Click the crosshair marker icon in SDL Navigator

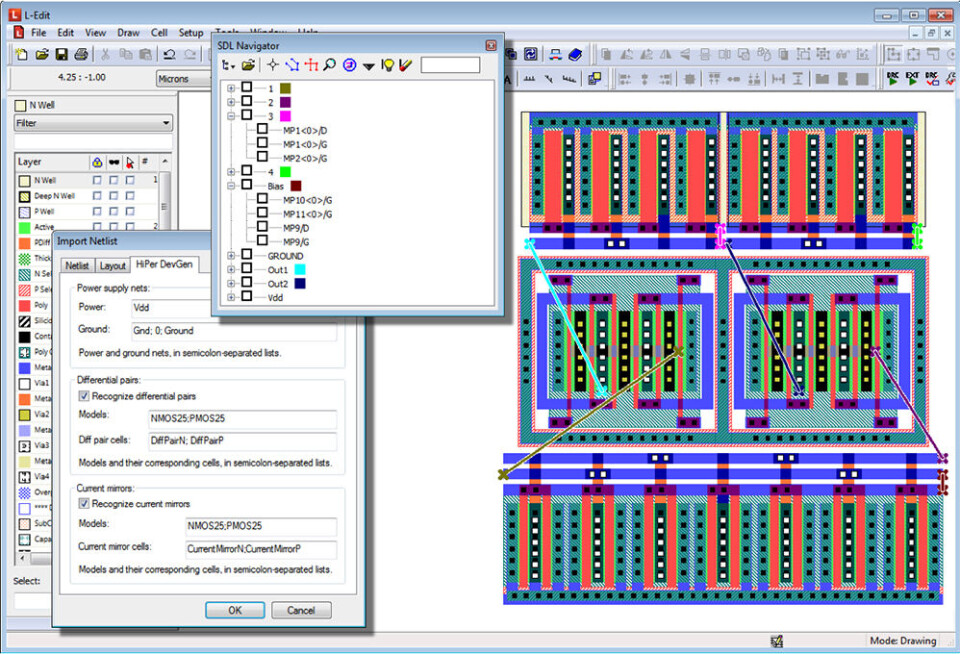tap(272, 65)
